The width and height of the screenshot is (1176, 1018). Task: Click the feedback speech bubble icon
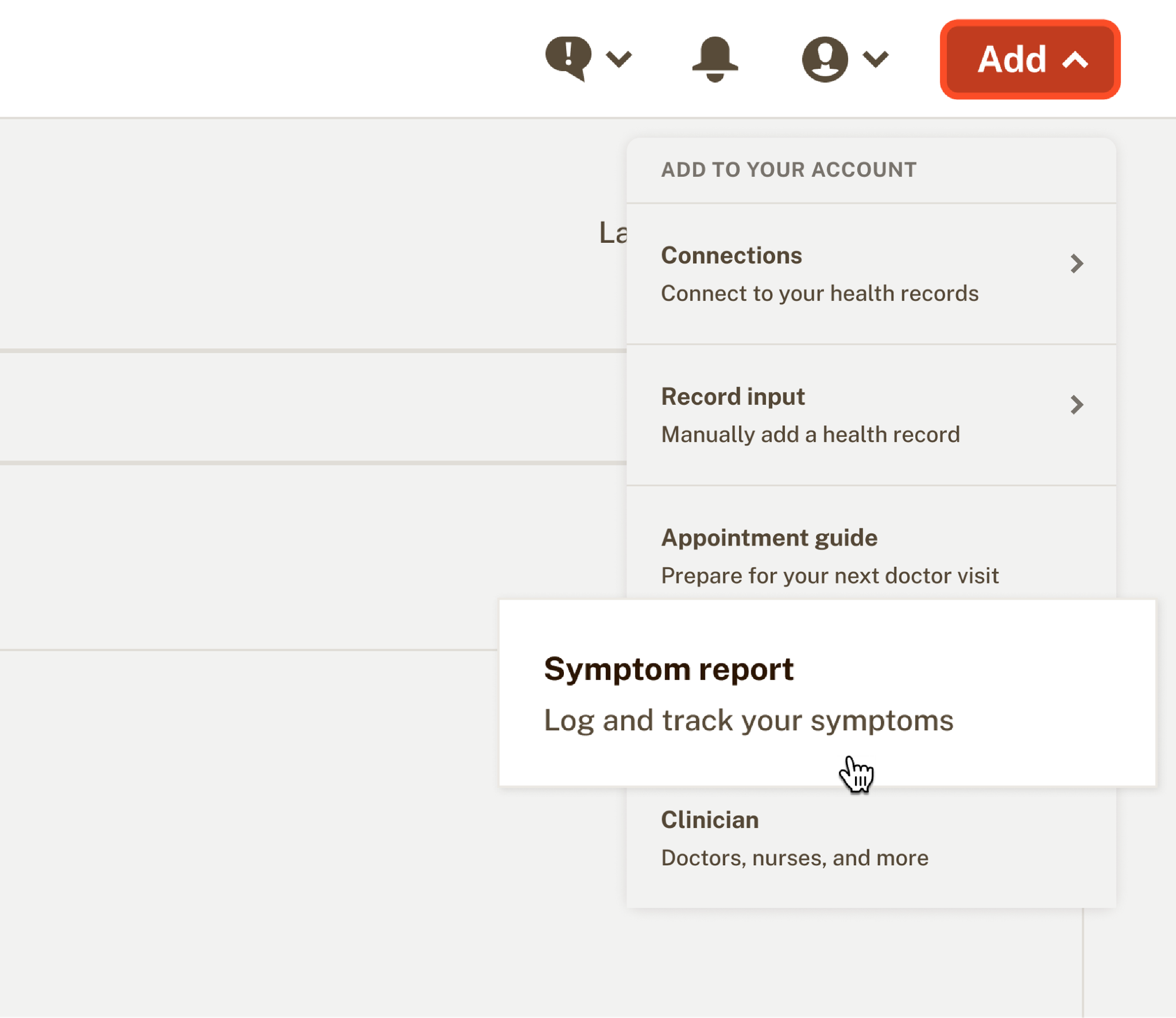pos(568,58)
